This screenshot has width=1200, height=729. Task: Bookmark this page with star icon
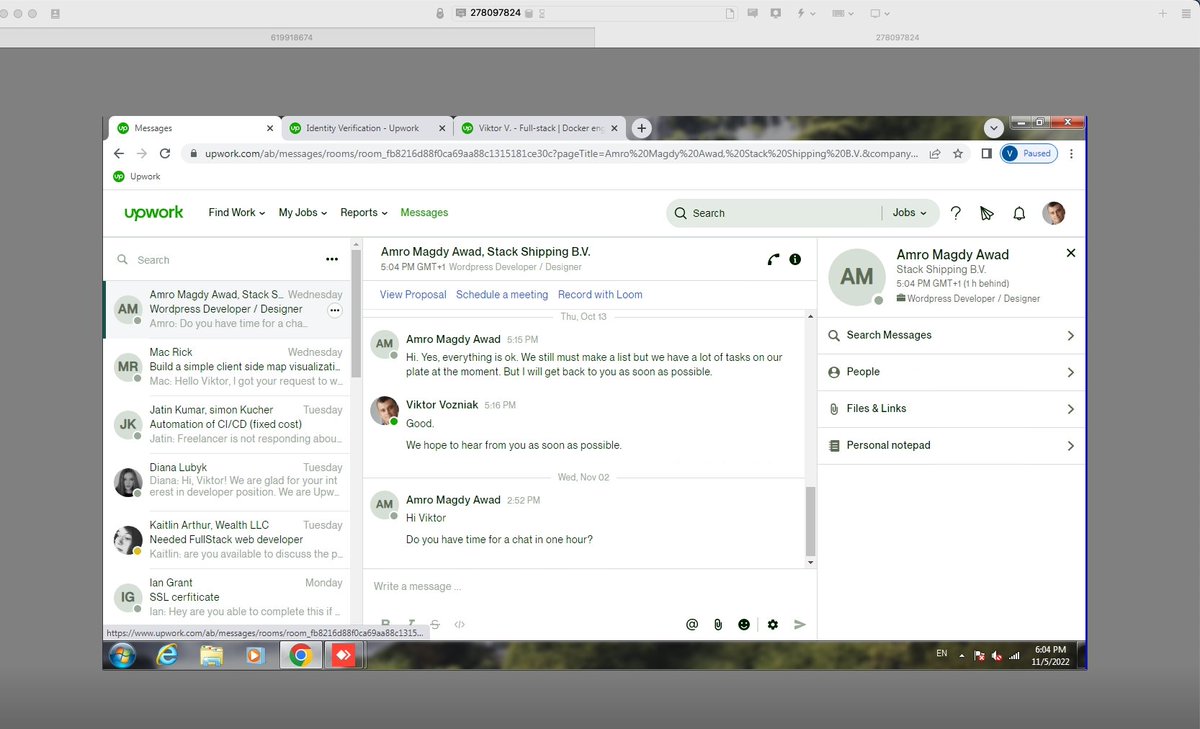(958, 154)
